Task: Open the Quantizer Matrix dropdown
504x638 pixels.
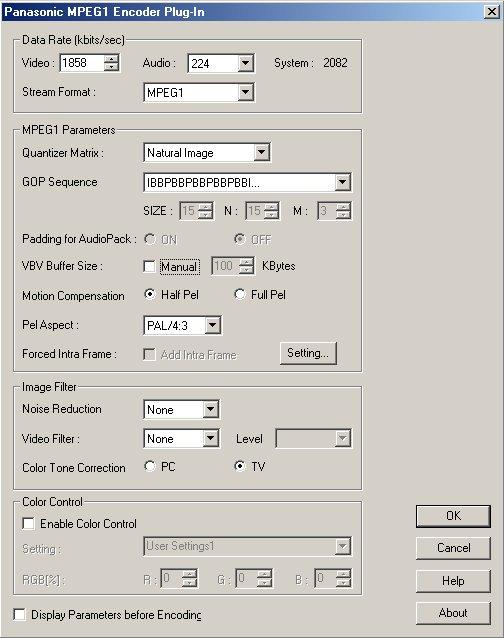Action: coord(262,153)
